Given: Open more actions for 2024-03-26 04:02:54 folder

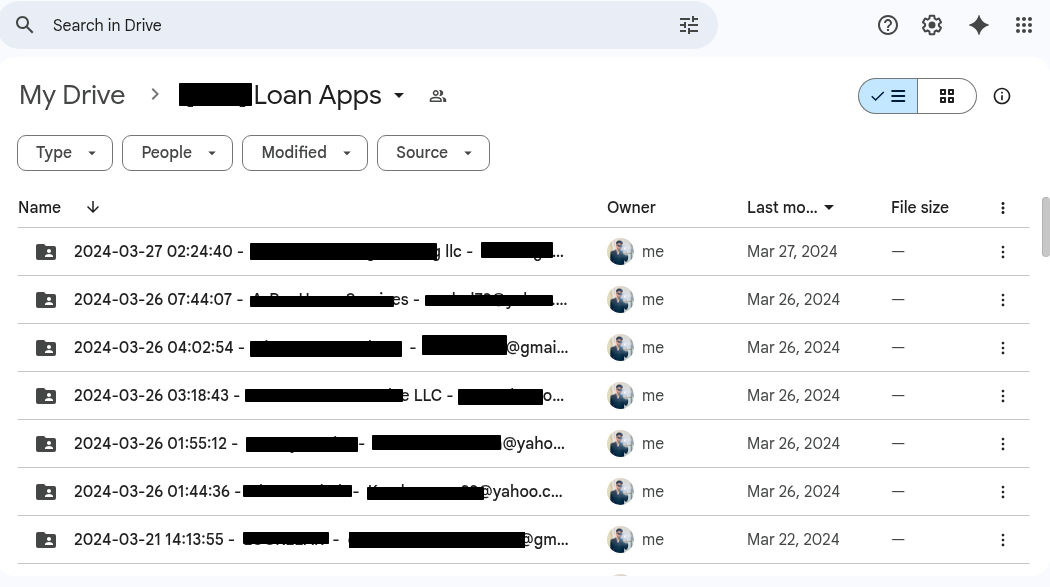Looking at the screenshot, I should (1002, 348).
